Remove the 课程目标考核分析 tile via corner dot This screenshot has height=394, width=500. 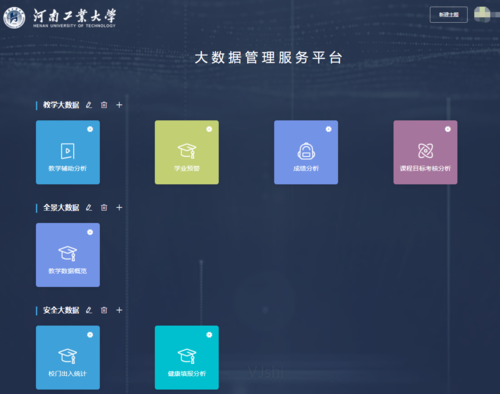[448, 129]
